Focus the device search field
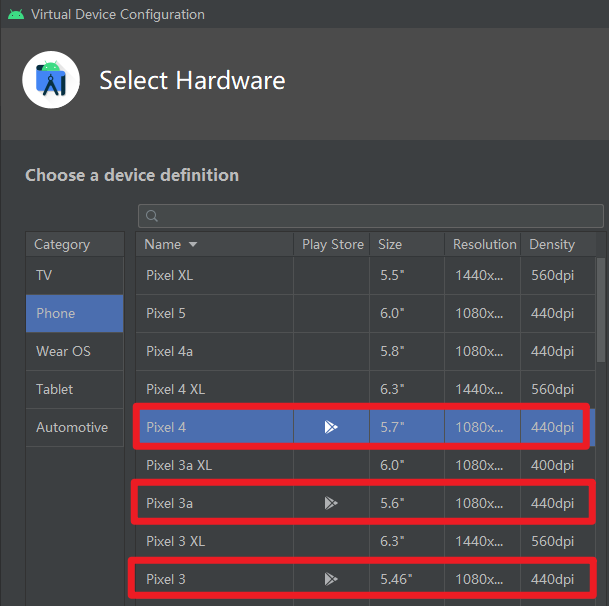 point(371,216)
